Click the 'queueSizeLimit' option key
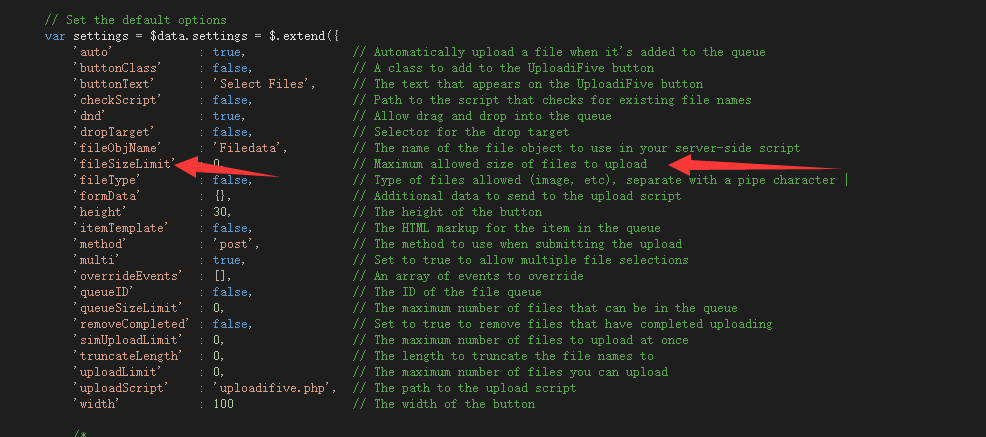The width and height of the screenshot is (986, 437). coord(126,308)
